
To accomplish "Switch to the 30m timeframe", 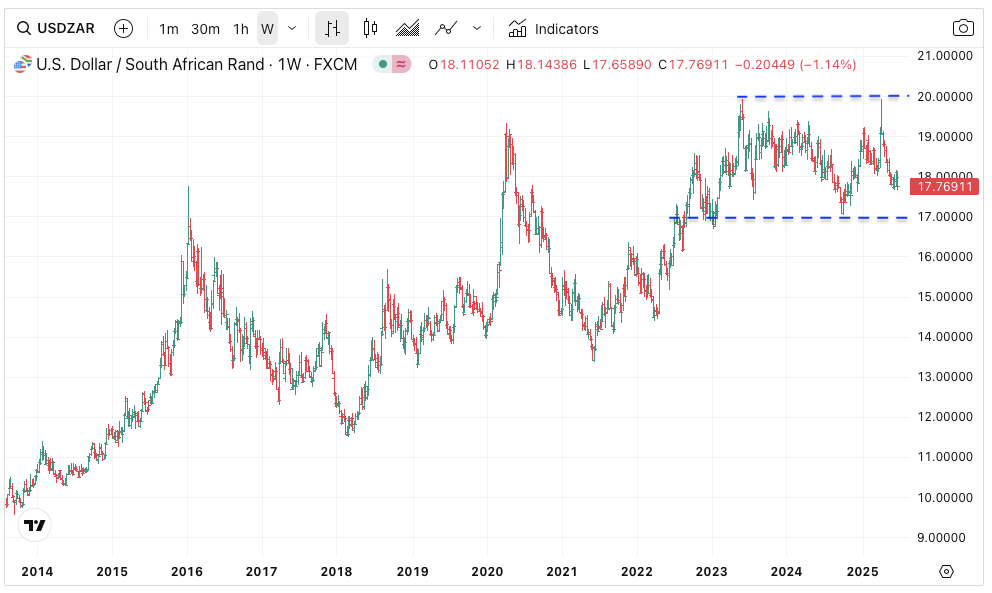I will 205,29.
